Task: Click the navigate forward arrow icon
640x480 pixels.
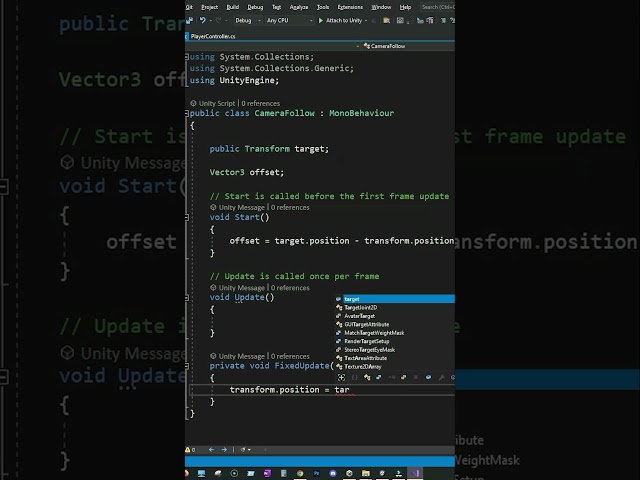Action: click(224, 449)
